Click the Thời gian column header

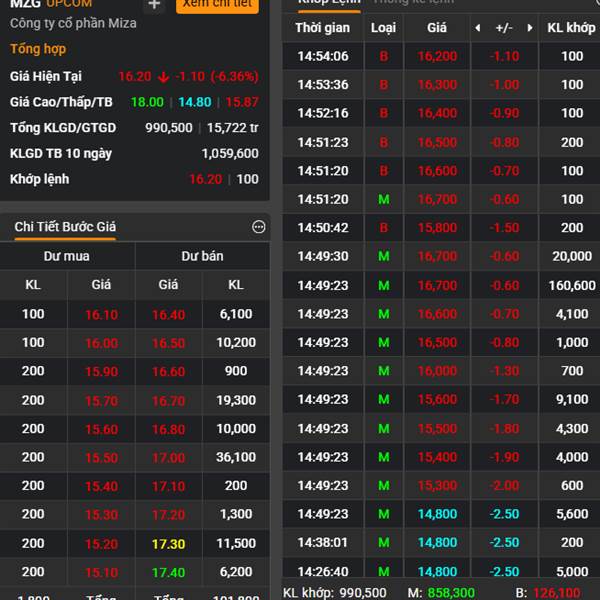click(x=322, y=28)
